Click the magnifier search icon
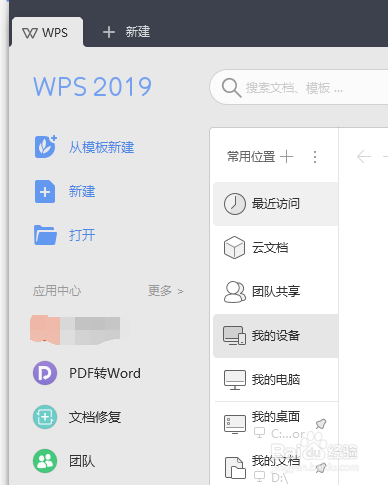Image resolution: width=388 pixels, height=485 pixels. click(231, 88)
